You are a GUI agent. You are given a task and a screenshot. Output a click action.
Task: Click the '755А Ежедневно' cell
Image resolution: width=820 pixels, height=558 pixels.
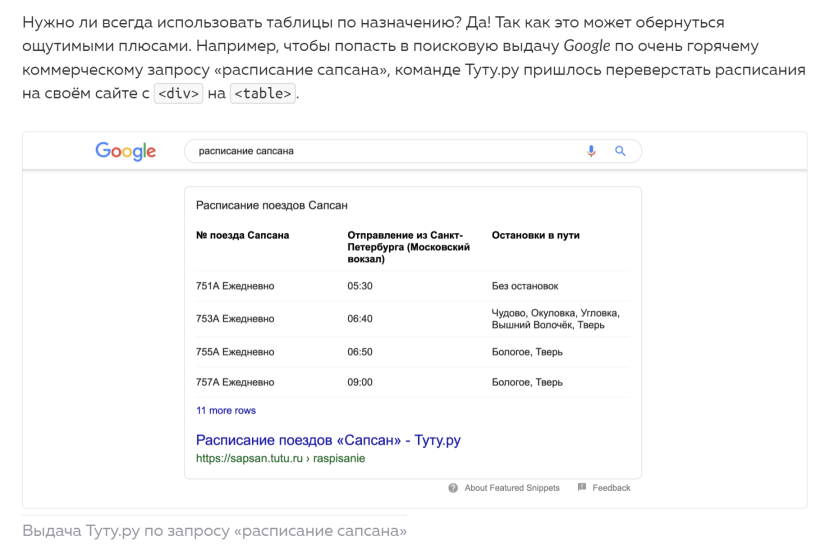click(235, 352)
